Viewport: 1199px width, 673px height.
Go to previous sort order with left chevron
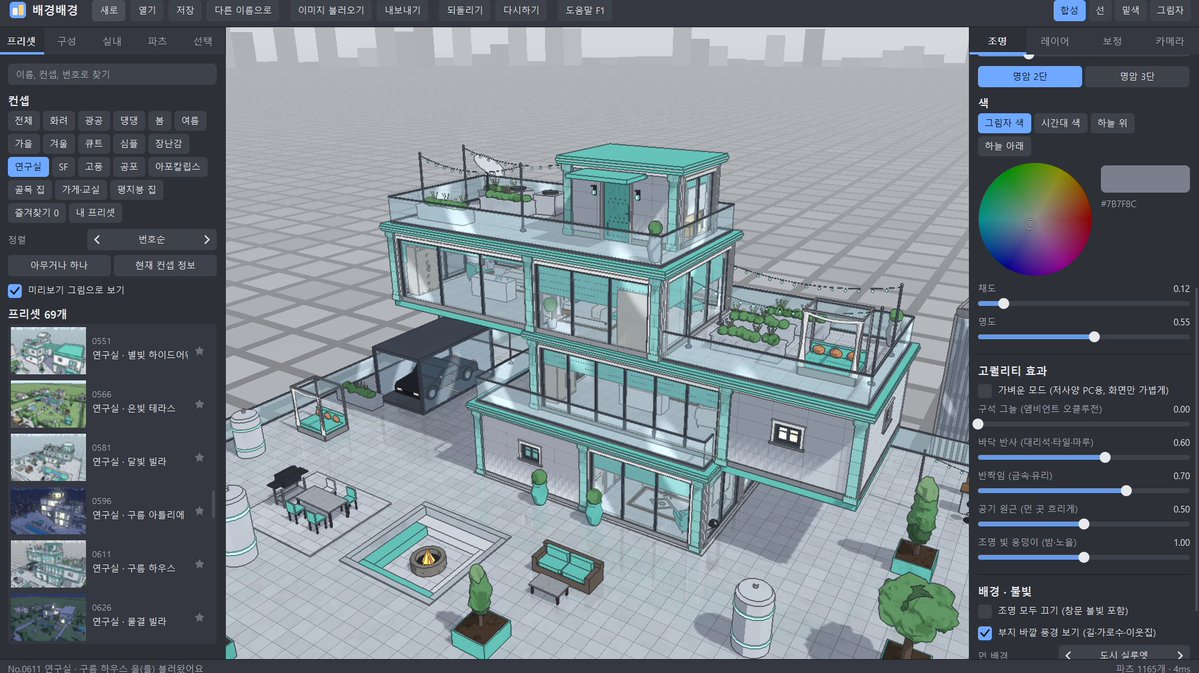pos(97,239)
